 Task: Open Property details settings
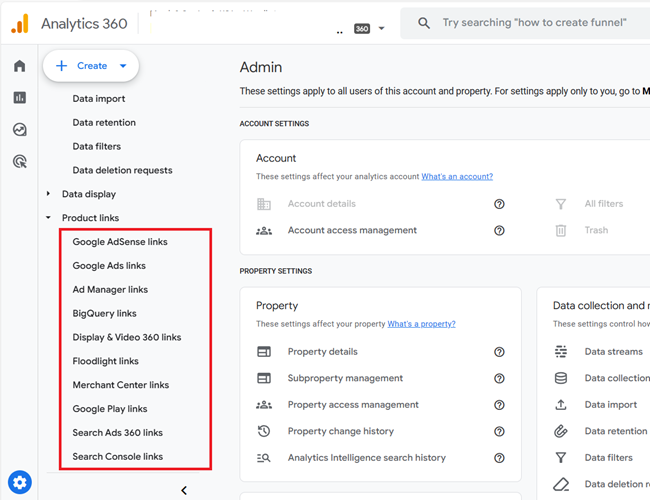[x=323, y=352]
